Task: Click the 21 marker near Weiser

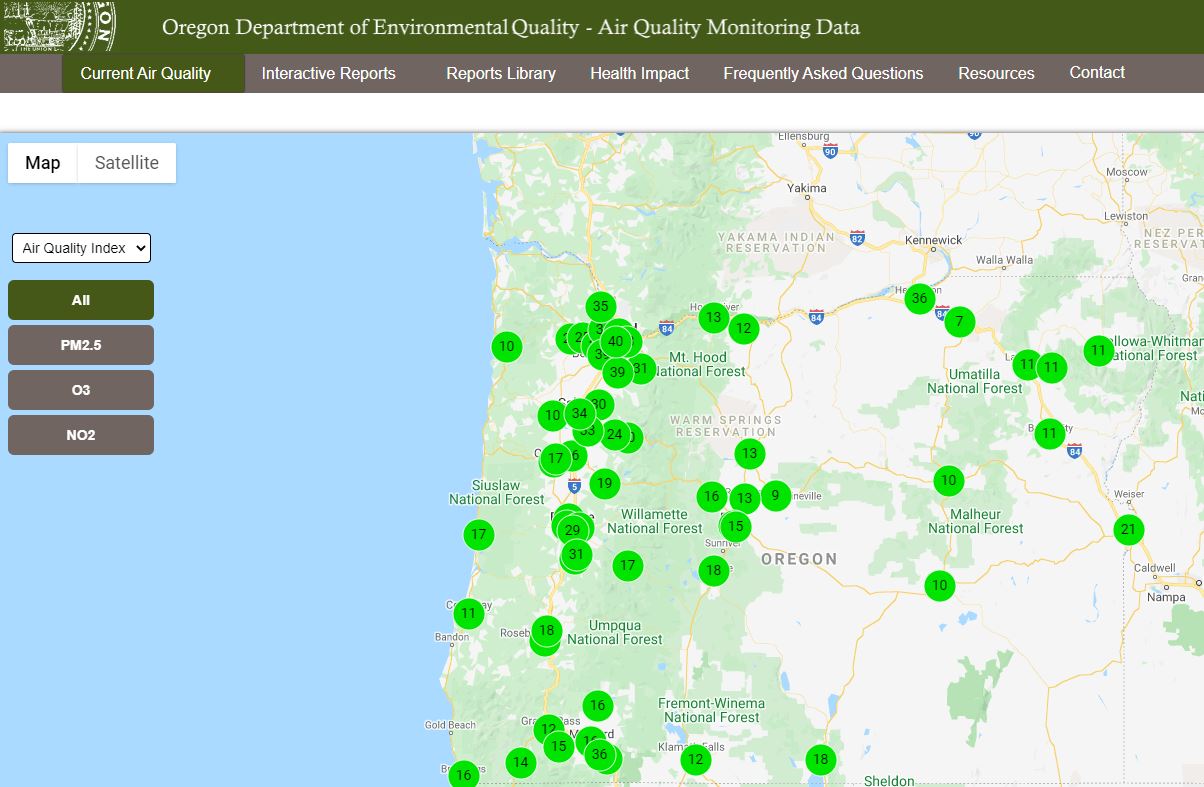Action: pos(1129,529)
